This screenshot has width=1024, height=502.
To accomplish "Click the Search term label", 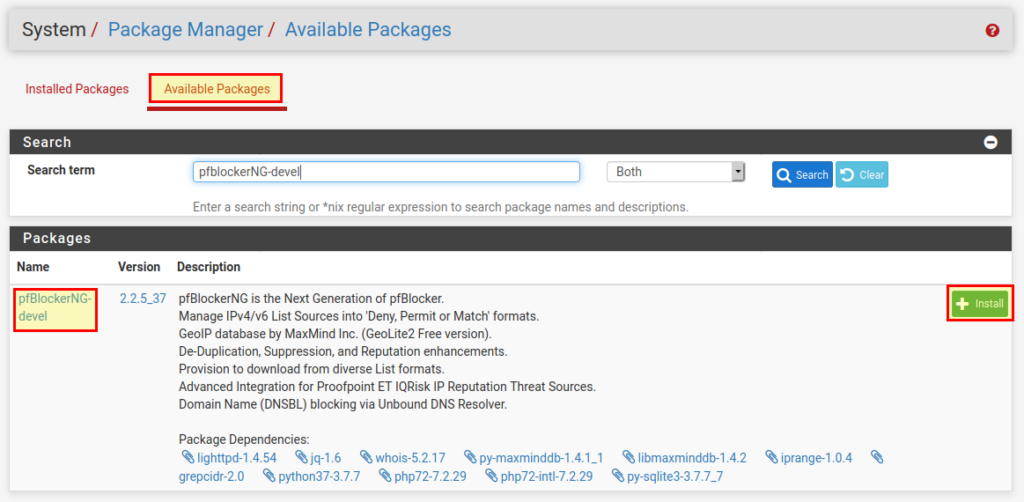I will [x=61, y=170].
